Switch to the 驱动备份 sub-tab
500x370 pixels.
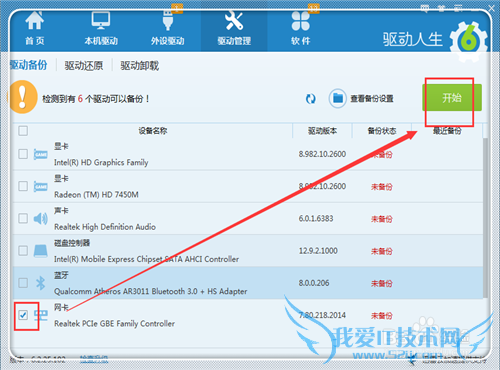[29, 65]
